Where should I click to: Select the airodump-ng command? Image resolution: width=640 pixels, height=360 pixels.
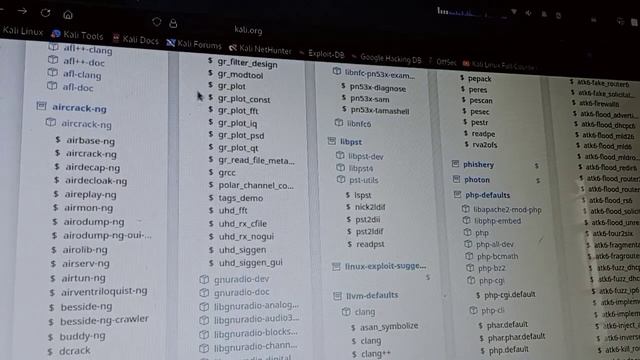[x=93, y=222]
